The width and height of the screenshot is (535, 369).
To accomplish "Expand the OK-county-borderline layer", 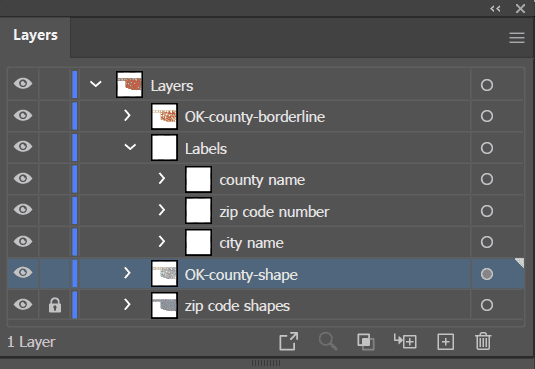I will coord(127,115).
